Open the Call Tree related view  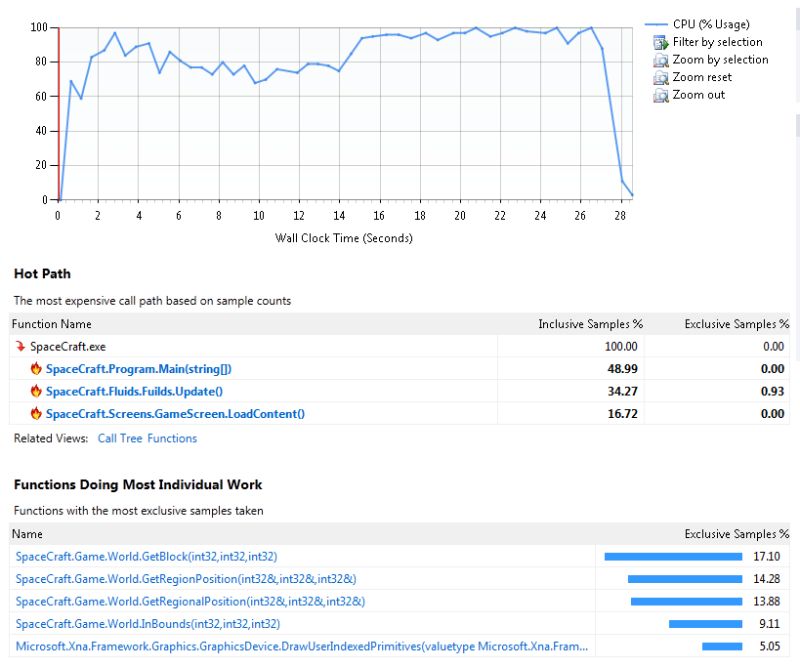tap(120, 438)
